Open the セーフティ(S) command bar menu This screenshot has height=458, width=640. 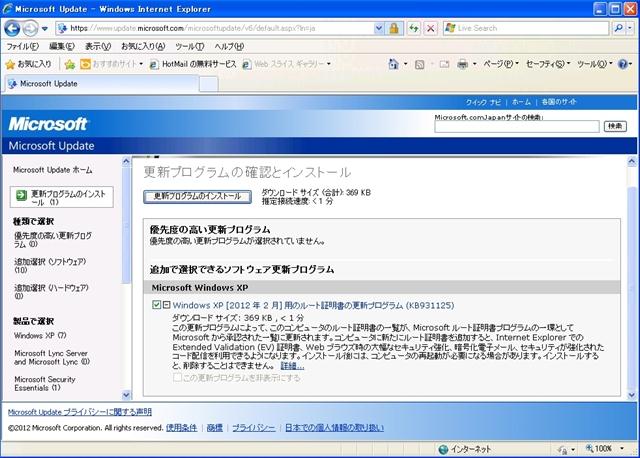click(x=548, y=64)
